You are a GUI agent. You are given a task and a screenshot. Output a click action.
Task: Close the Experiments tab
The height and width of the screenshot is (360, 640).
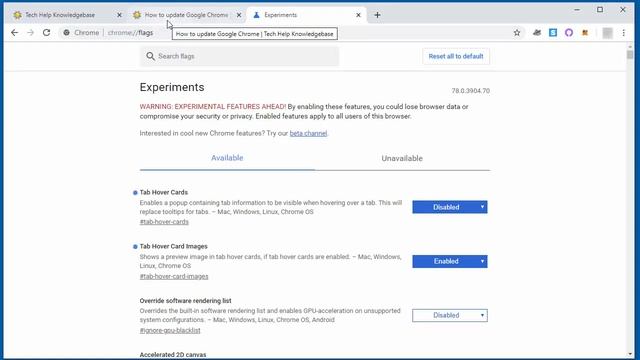click(358, 15)
